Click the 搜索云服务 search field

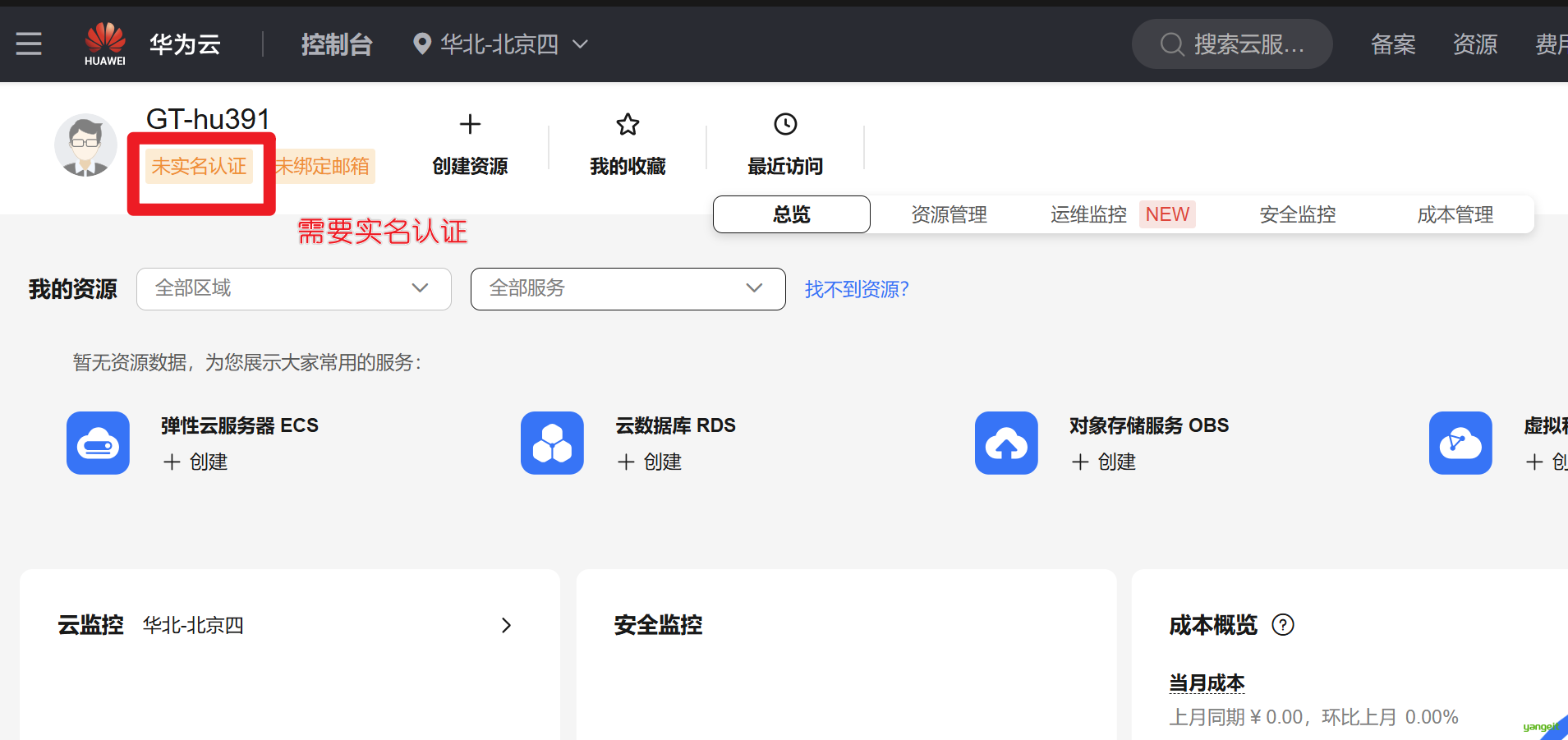click(1232, 44)
